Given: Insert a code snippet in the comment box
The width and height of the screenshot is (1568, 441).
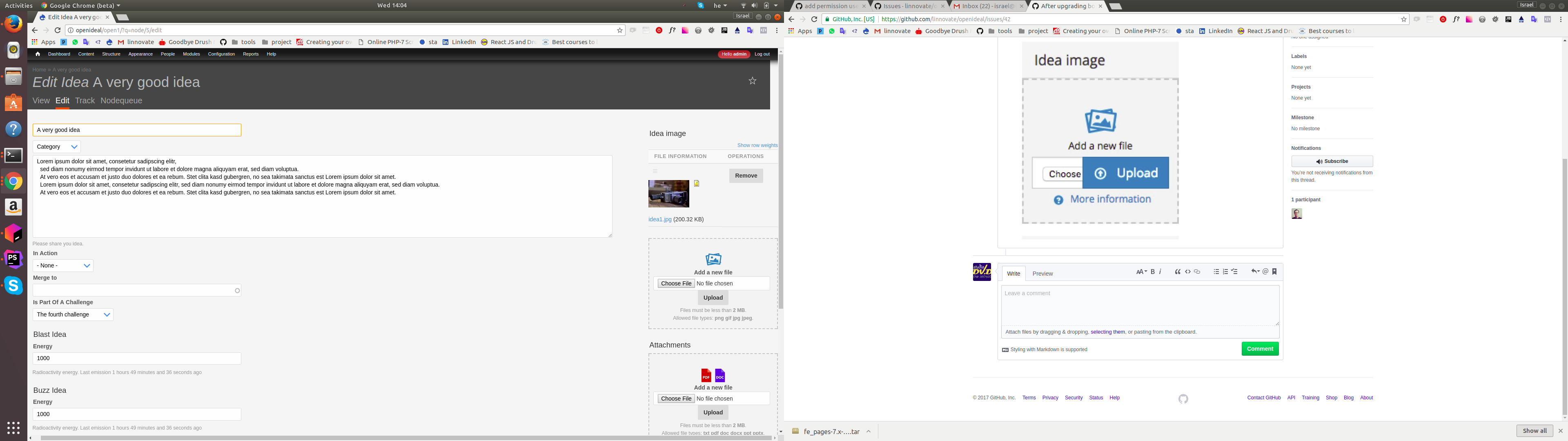Looking at the screenshot, I should [1187, 272].
